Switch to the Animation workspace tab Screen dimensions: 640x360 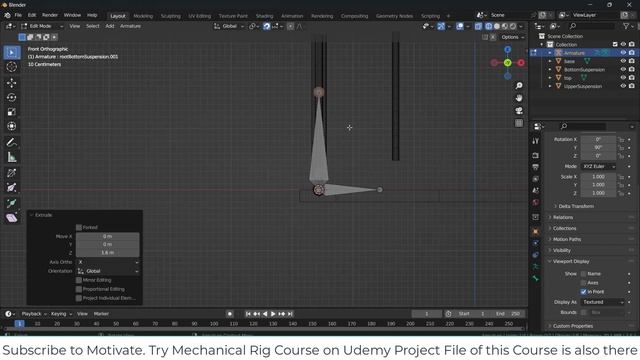[292, 16]
